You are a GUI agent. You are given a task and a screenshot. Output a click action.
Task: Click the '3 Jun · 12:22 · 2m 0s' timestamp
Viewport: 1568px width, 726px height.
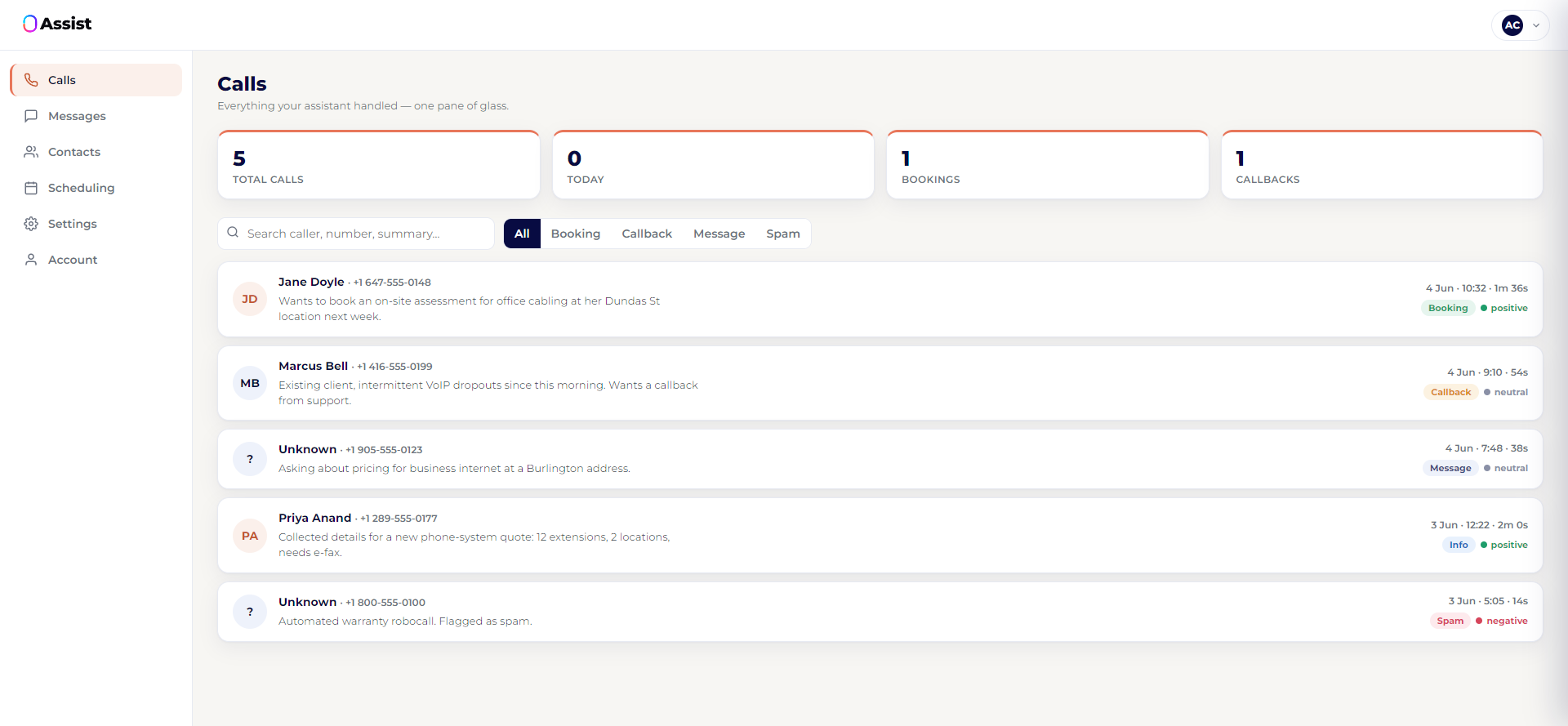[1479, 525]
